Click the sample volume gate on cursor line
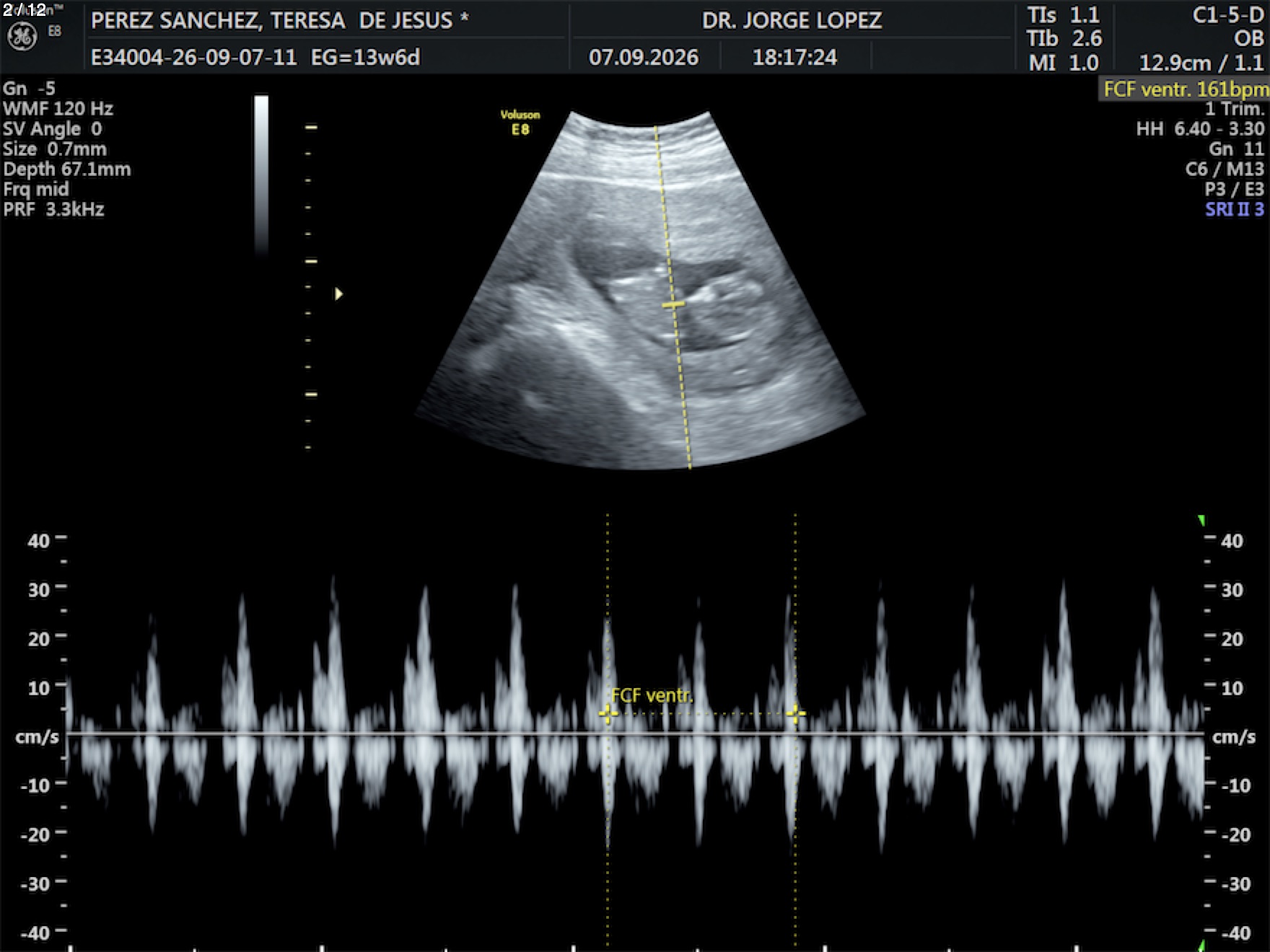Screen dimensions: 1270x952 (673, 305)
